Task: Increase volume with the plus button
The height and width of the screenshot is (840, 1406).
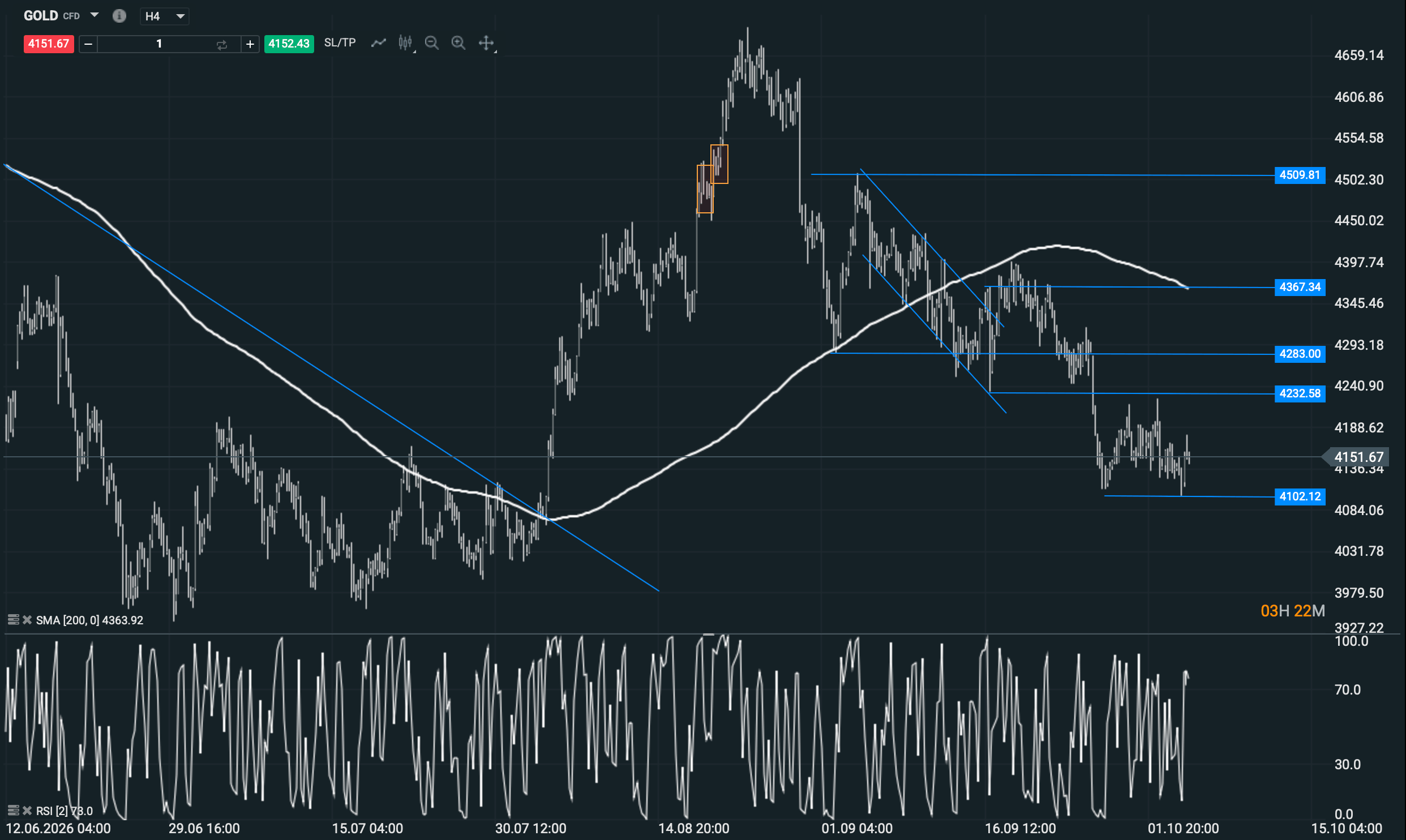Action: coord(250,44)
